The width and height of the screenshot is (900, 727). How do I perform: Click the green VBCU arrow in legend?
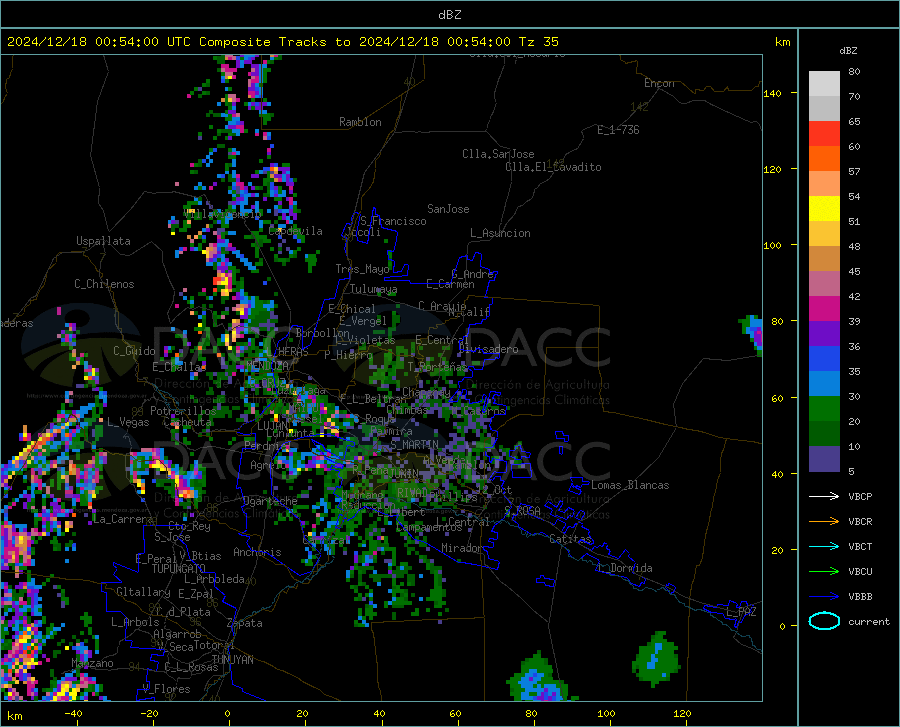824,572
